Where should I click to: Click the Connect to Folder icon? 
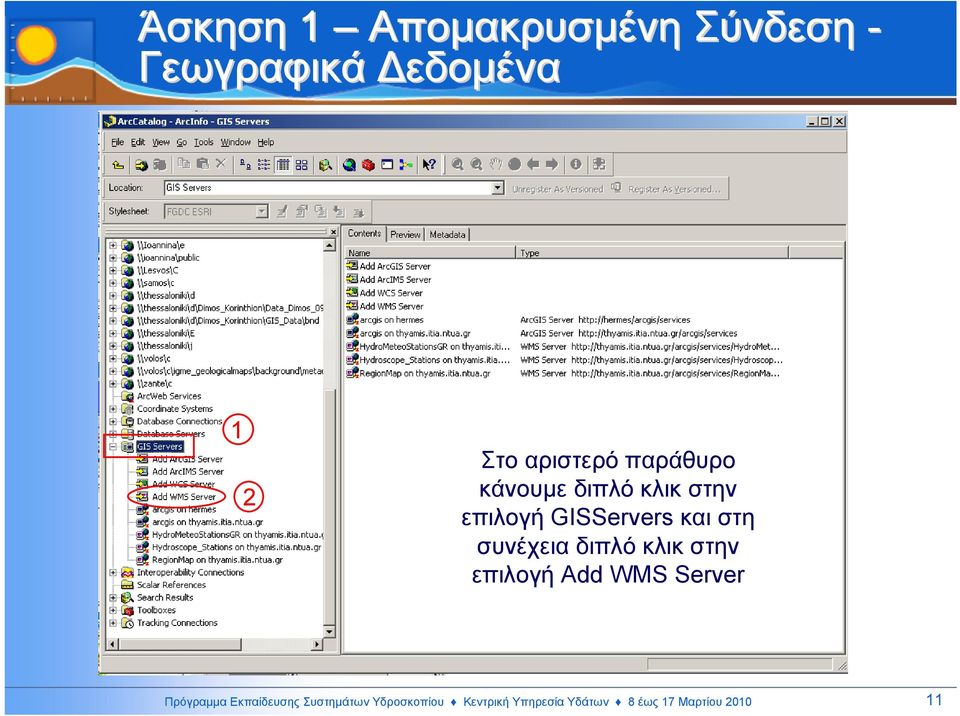141,164
